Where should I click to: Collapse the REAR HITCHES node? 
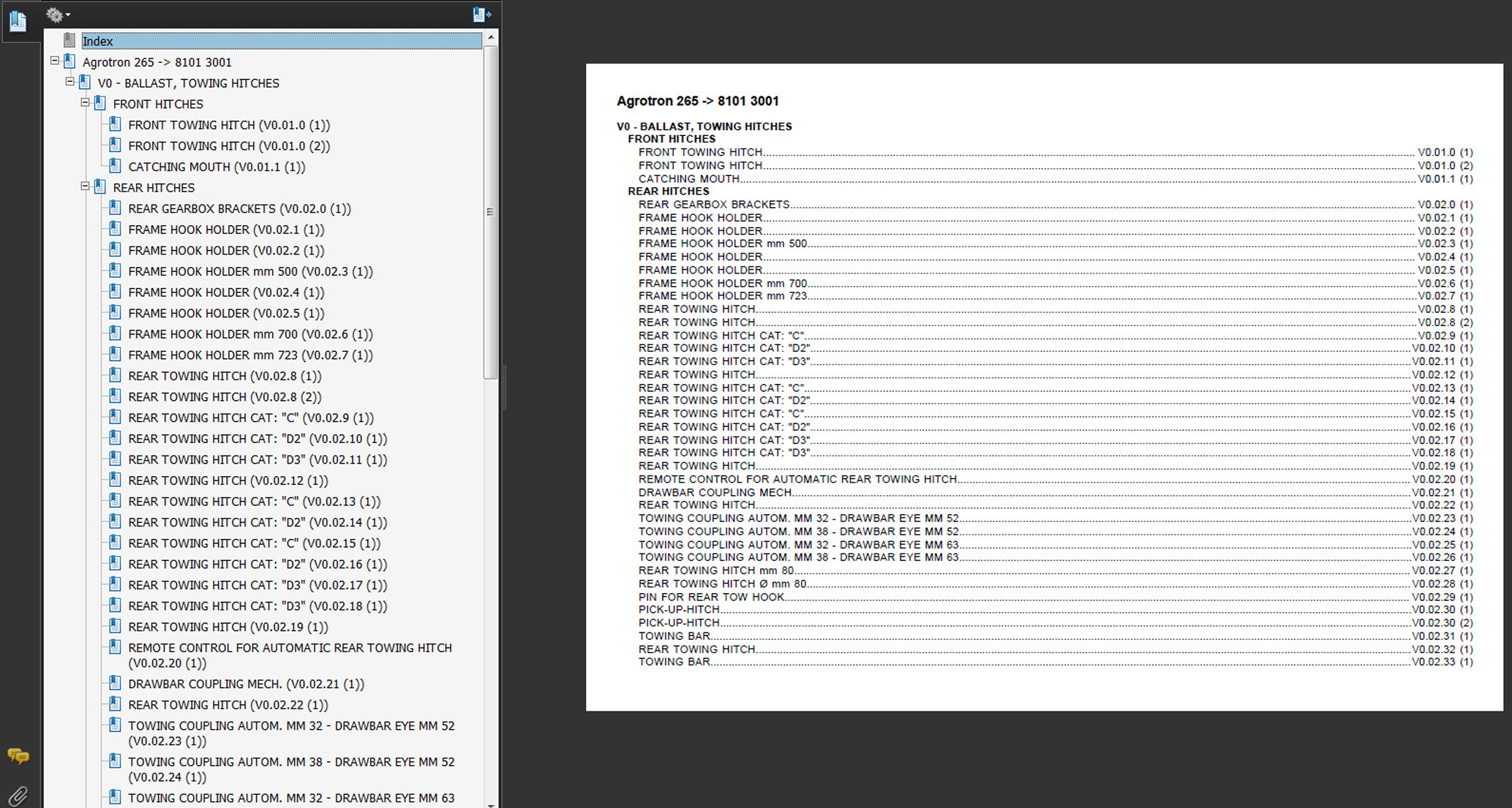pyautogui.click(x=86, y=186)
